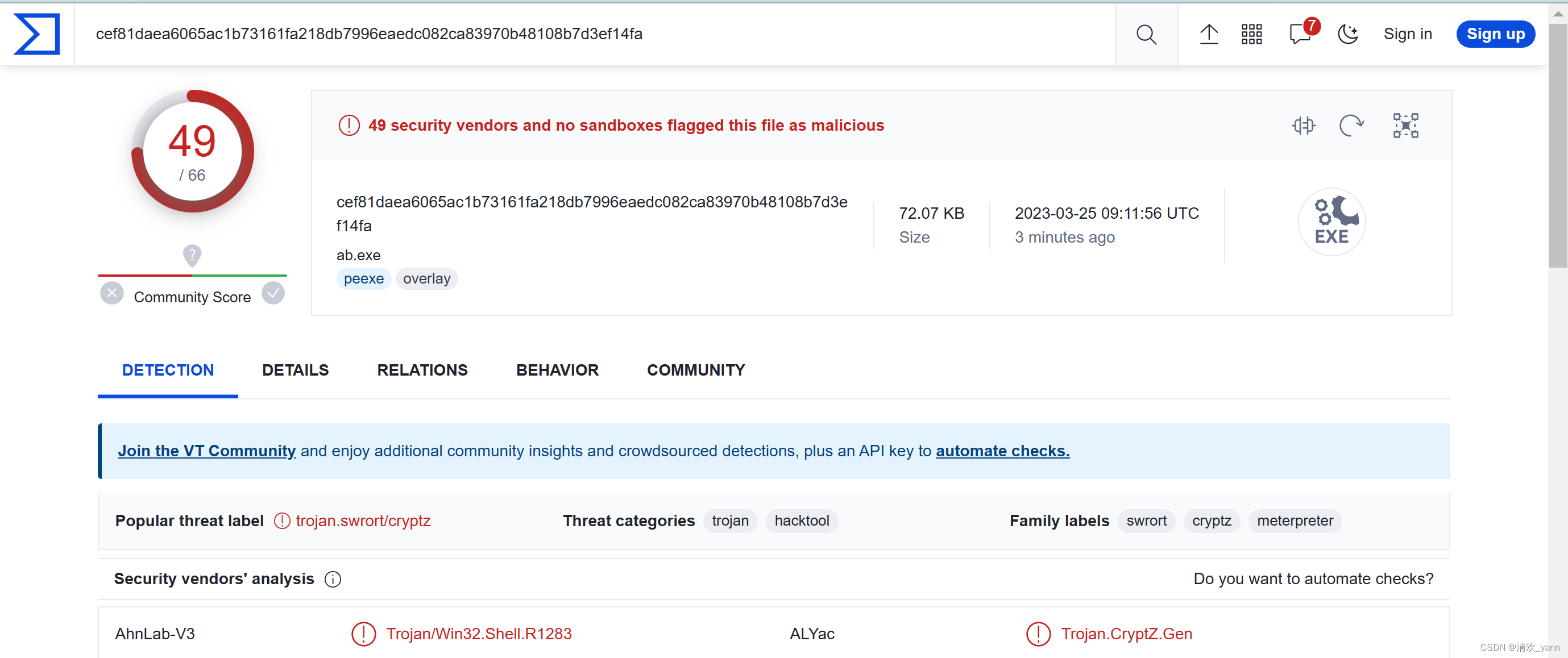Click the automate checks link
The width and height of the screenshot is (1568, 658).
click(x=1002, y=451)
